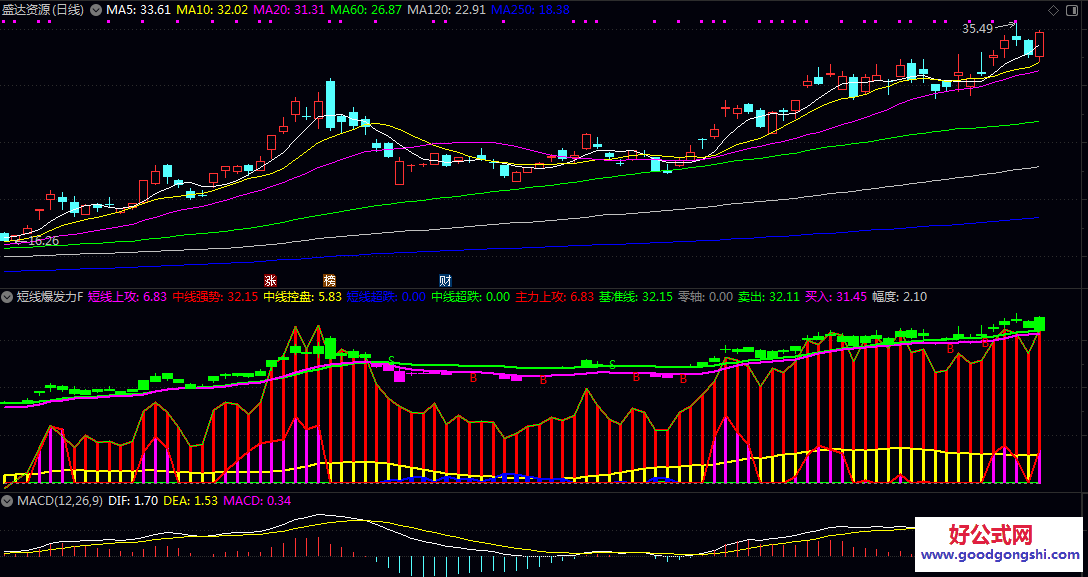This screenshot has width=1088, height=577.
Task: Select the MA5: 33.61 label
Action: pos(139,10)
